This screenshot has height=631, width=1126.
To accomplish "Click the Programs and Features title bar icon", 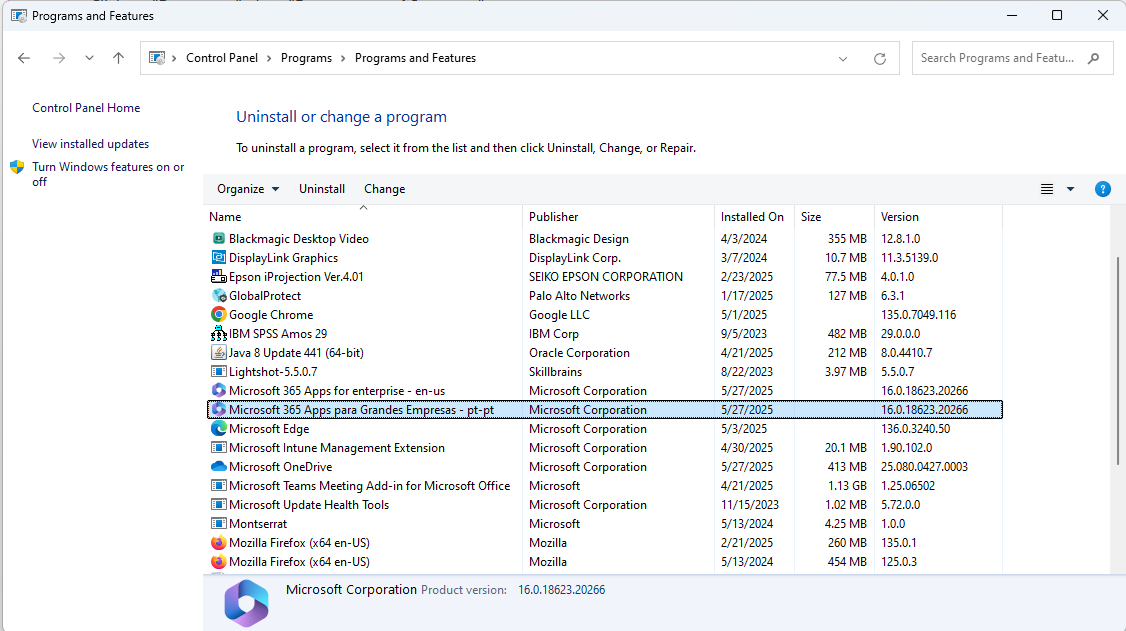I will click(x=19, y=15).
